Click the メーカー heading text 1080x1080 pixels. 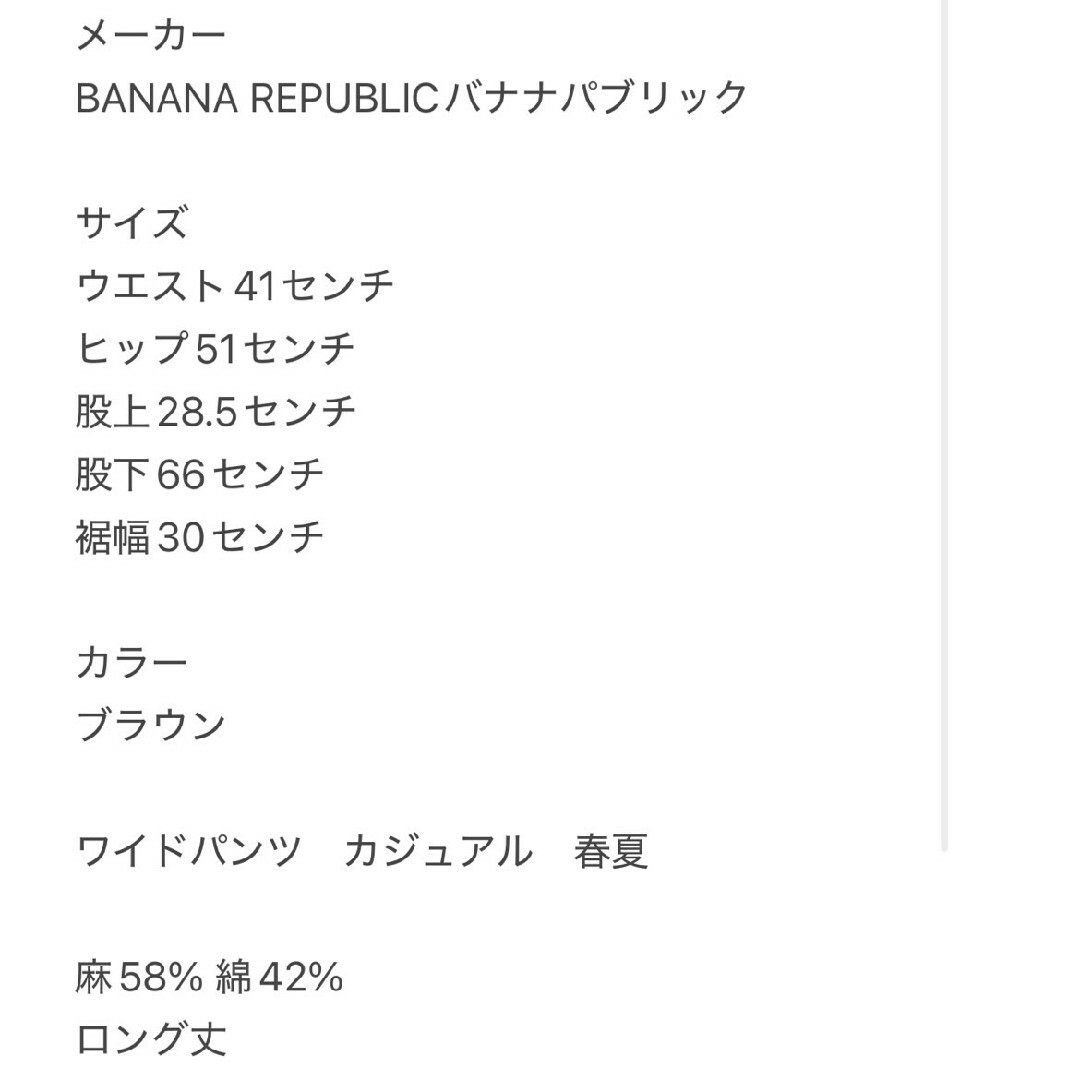tap(151, 35)
